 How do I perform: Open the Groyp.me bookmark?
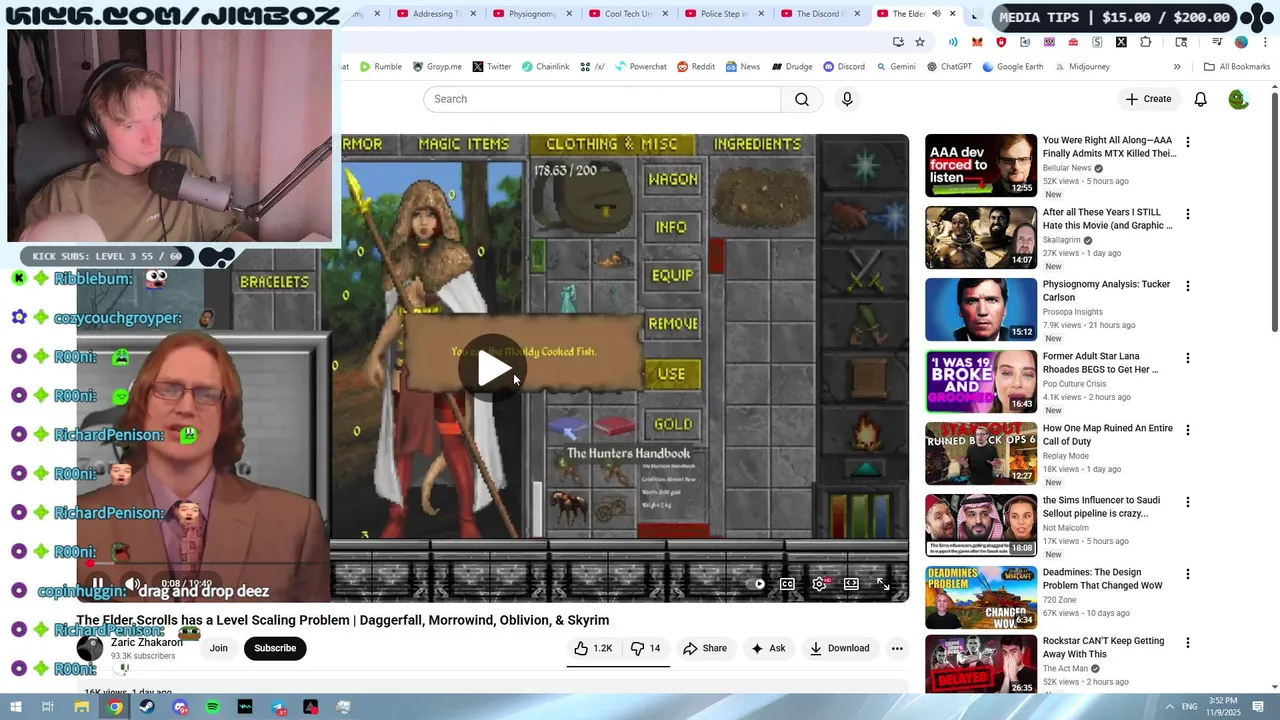click(437, 67)
